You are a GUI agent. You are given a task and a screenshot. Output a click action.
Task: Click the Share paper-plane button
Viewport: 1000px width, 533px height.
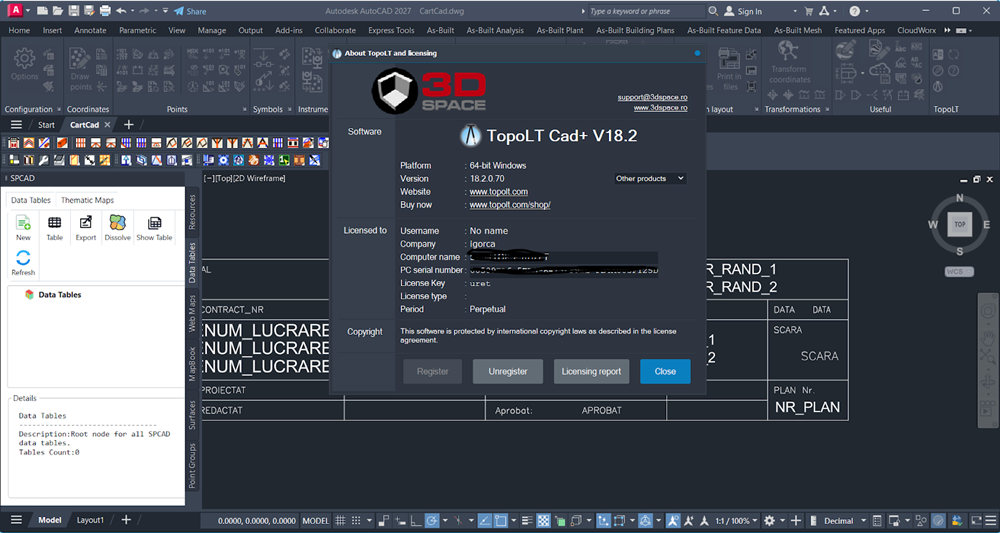click(x=190, y=11)
